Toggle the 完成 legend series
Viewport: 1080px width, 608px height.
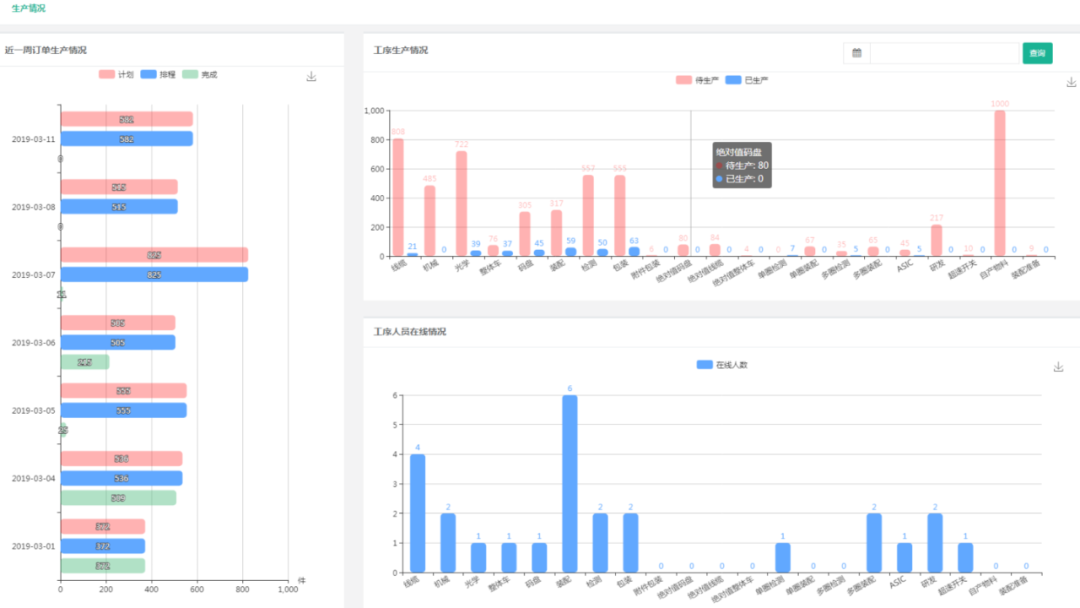click(200, 74)
